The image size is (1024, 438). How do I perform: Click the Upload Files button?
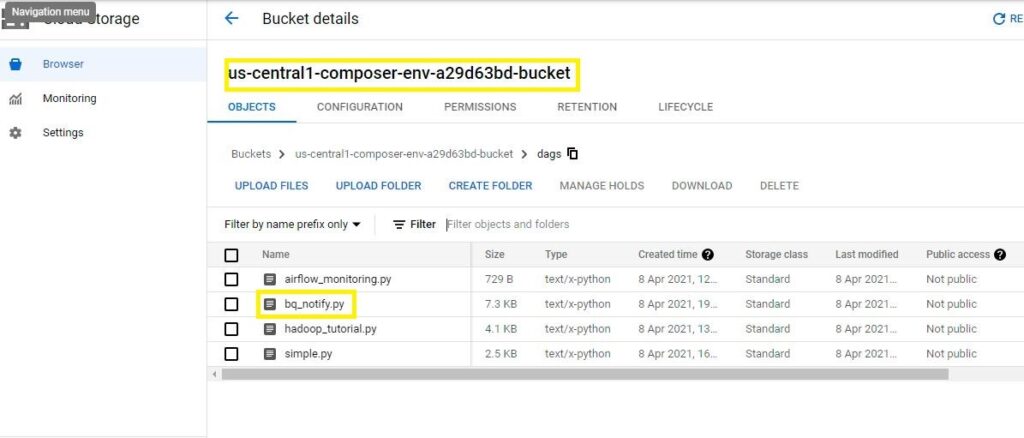point(271,186)
